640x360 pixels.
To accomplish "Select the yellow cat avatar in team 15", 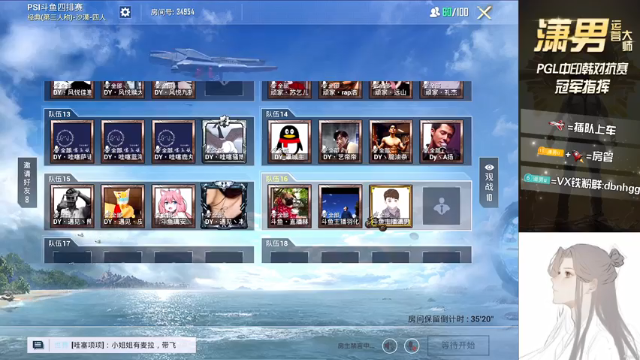I will [123, 206].
